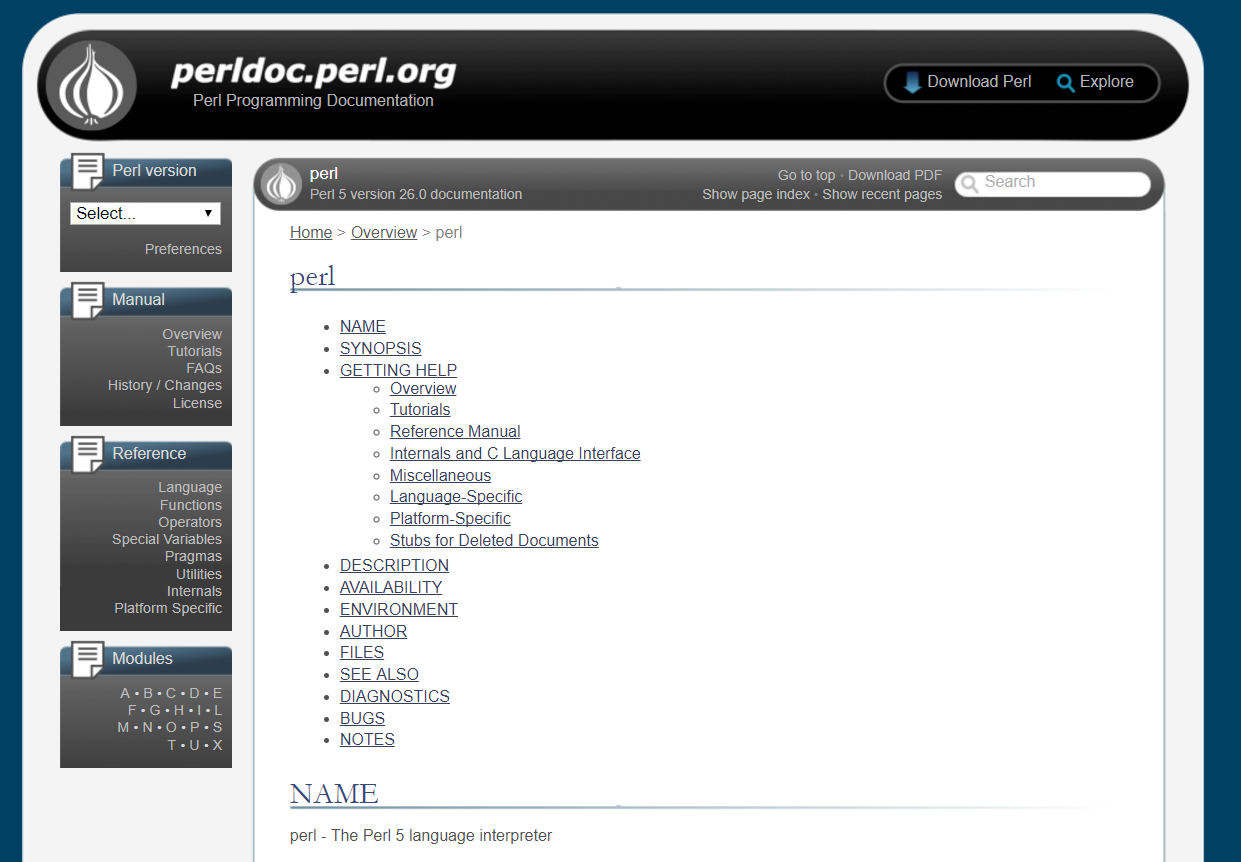Click the small onion icon beside perl title

(281, 184)
